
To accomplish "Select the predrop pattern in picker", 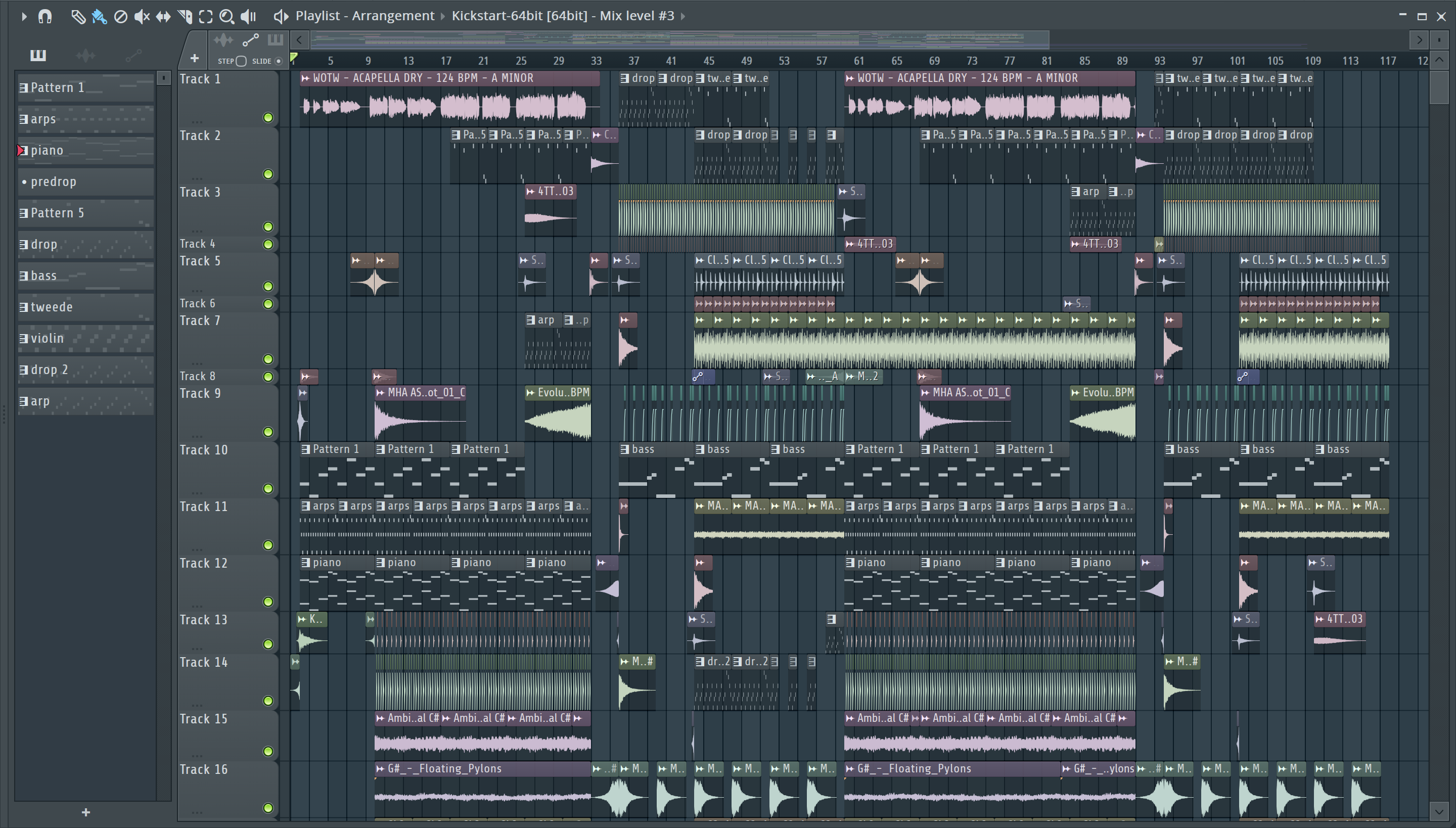I will (86, 181).
